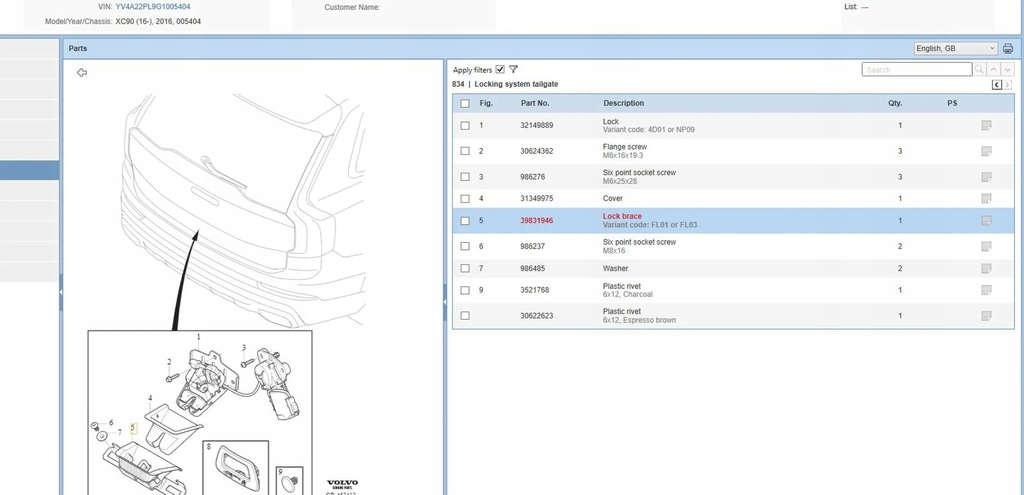The height and width of the screenshot is (495, 1024).
Task: Tick checkbox for Lock 32149889
Action: pyautogui.click(x=465, y=125)
